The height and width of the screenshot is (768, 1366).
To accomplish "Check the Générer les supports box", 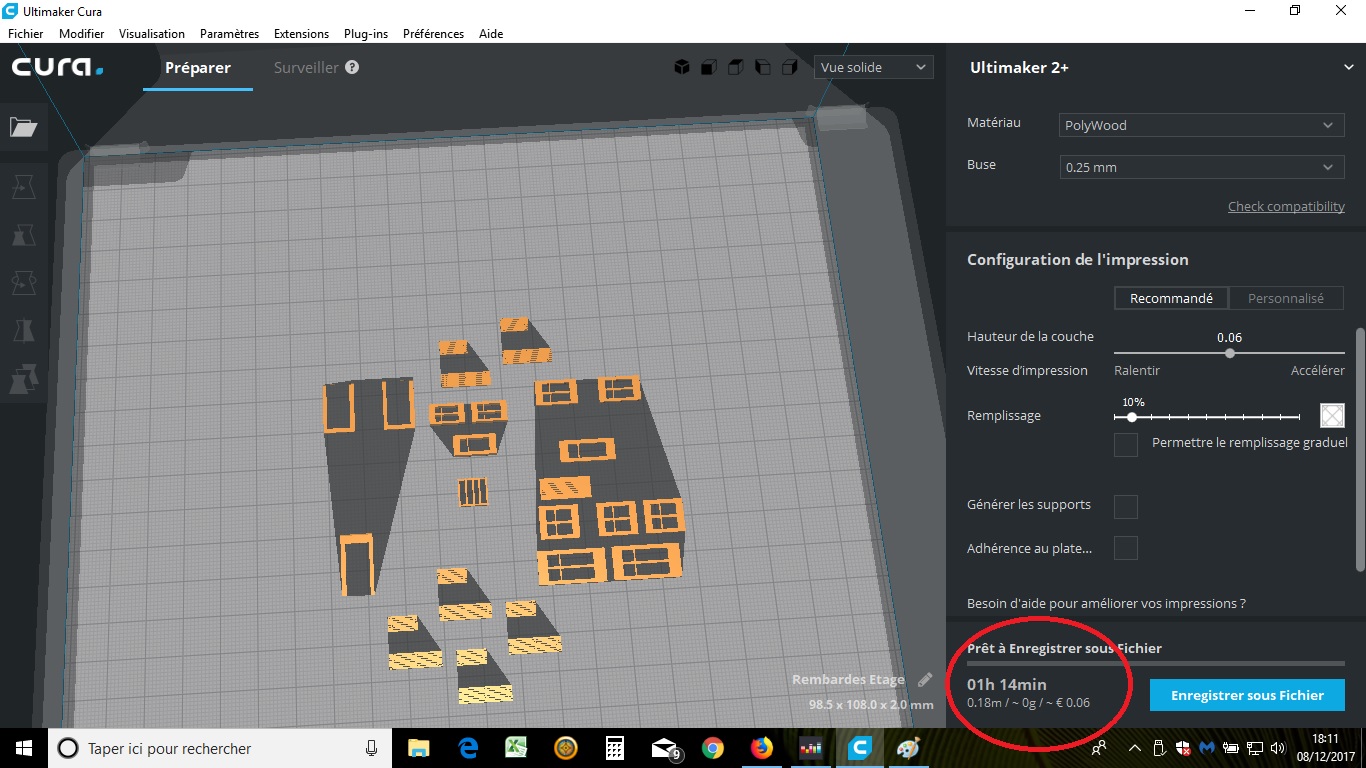I will [1126, 506].
